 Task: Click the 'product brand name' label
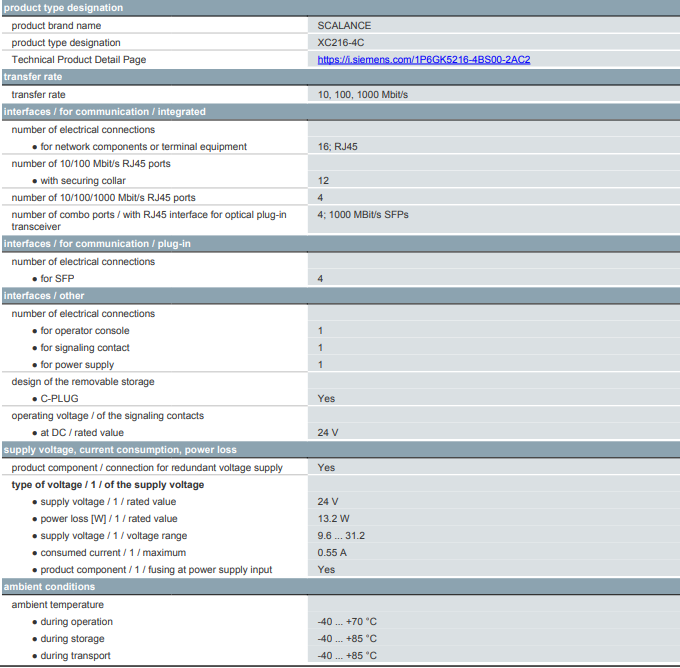tap(56, 26)
